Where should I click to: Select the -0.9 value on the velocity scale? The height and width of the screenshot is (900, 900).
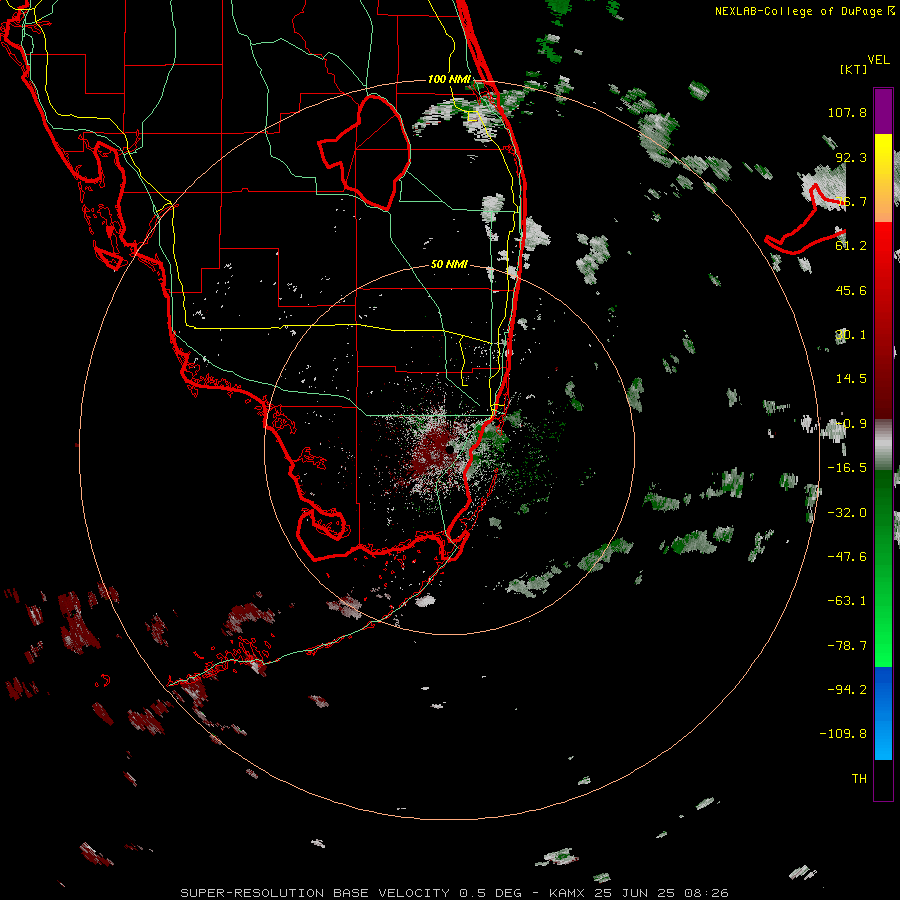[x=851, y=424]
